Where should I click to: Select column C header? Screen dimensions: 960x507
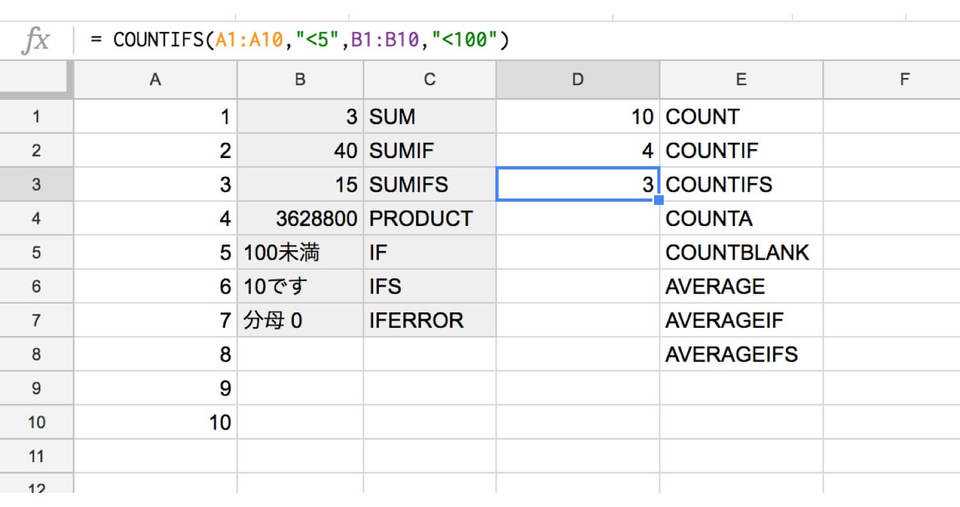[430, 80]
